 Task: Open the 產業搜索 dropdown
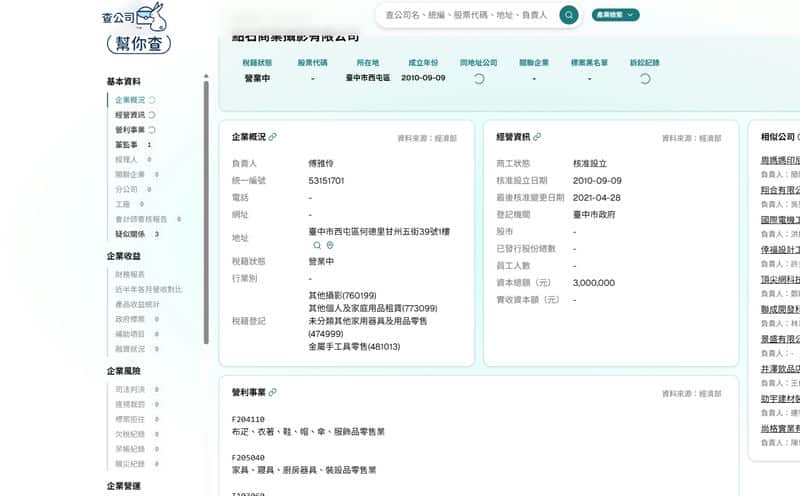pyautogui.click(x=615, y=15)
